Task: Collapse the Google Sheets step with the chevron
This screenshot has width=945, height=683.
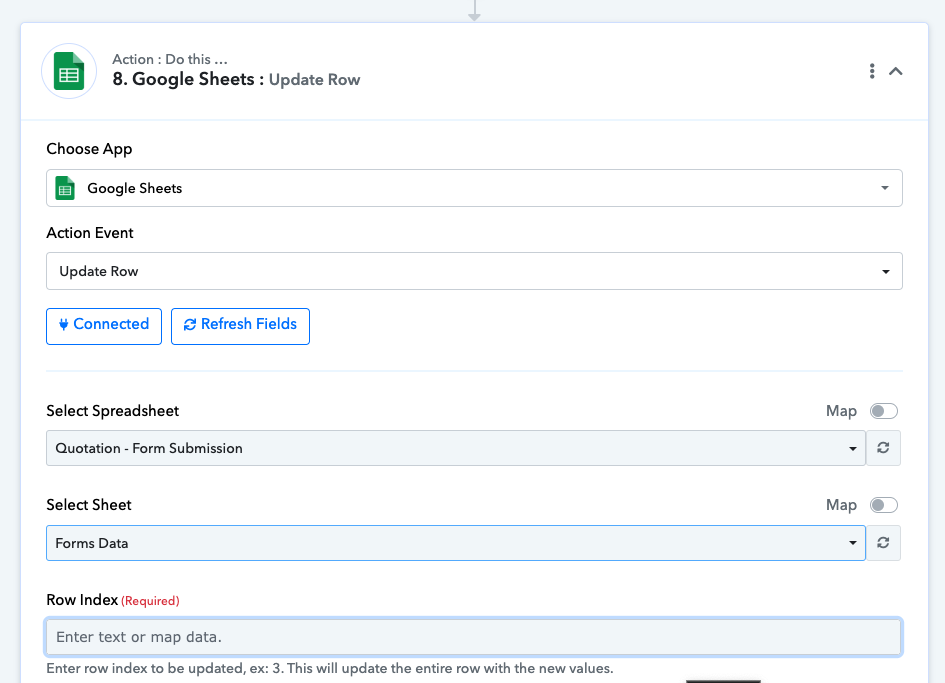Action: pos(896,71)
